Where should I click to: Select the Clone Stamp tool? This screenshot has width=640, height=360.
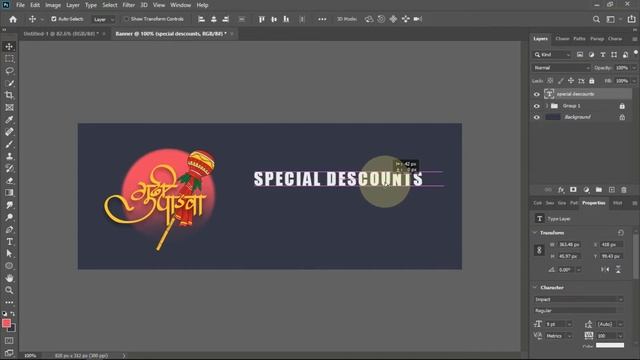tap(9, 156)
